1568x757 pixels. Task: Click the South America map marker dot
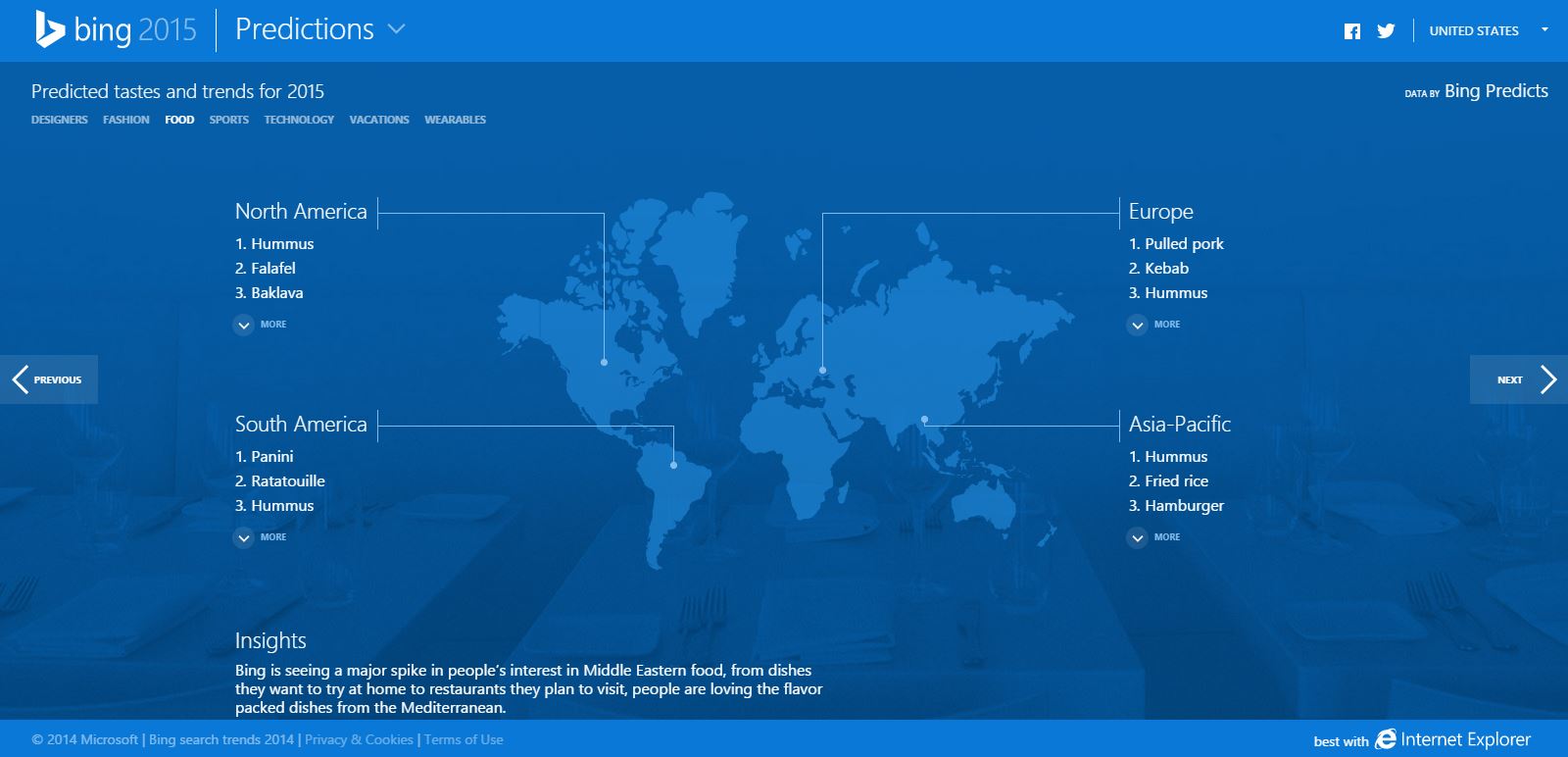point(673,465)
